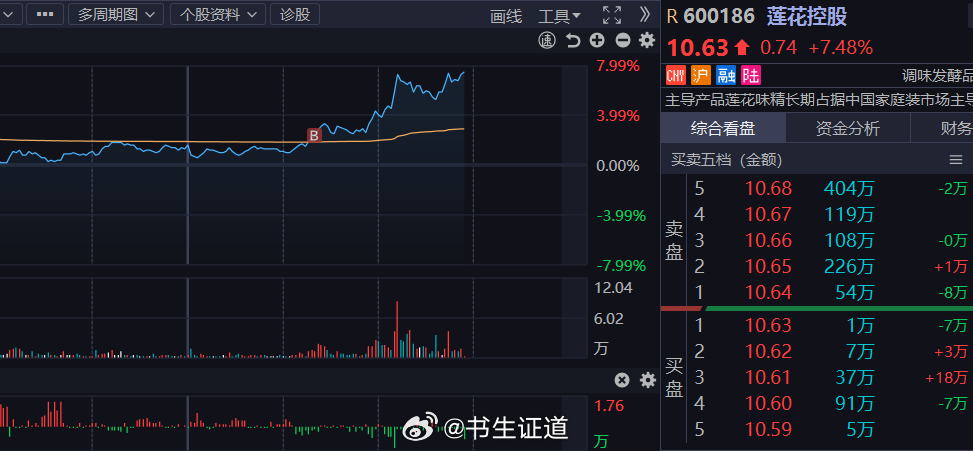Zoom out chart with the minus icon

click(x=623, y=41)
